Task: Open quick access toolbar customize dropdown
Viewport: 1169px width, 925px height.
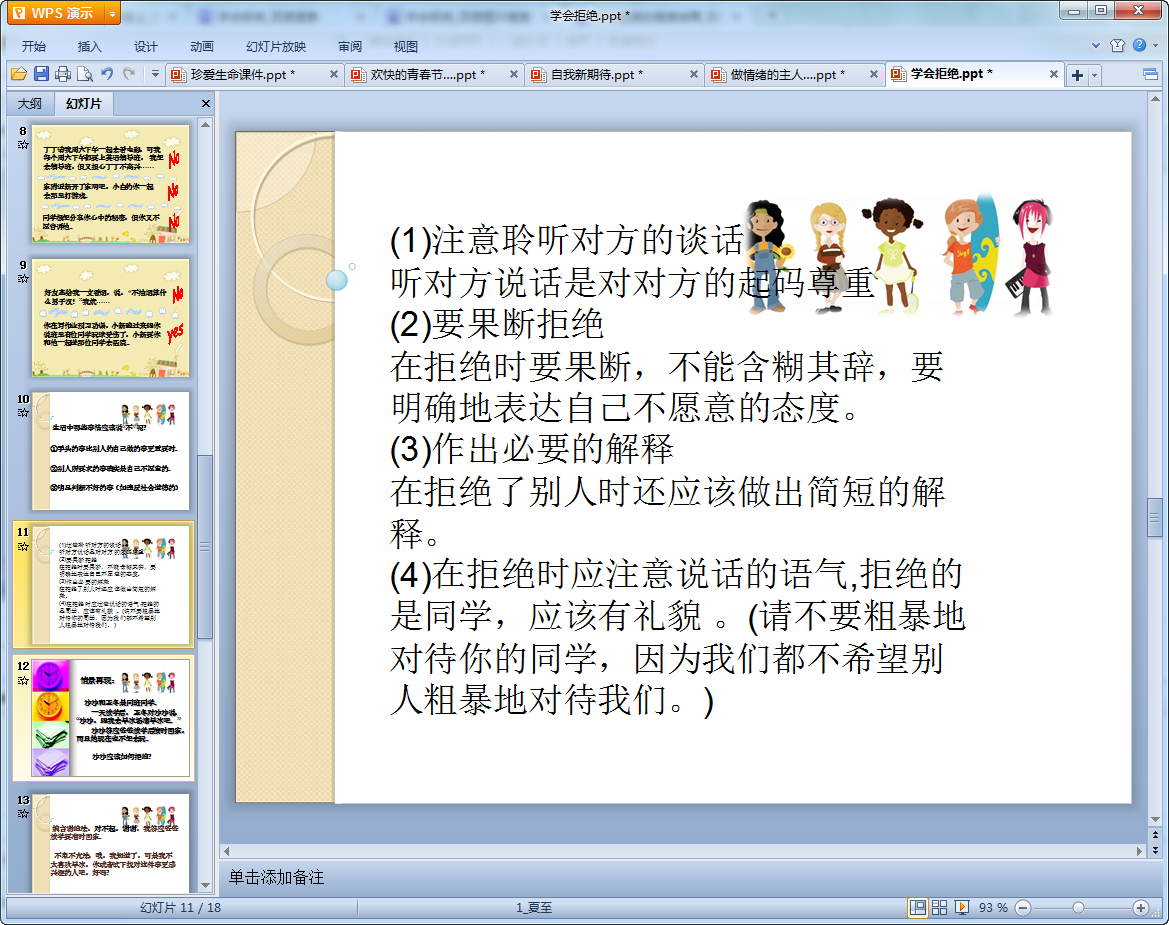Action: pyautogui.click(x=155, y=74)
